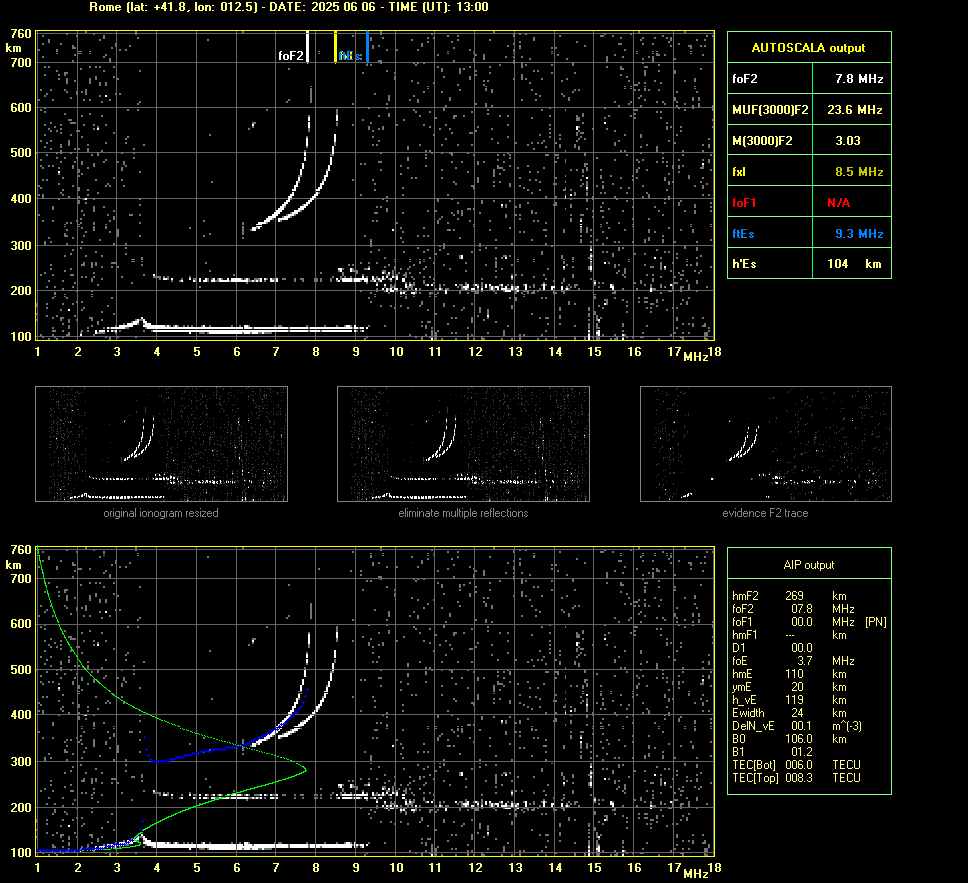Click the Rome date/time title at top
Image resolution: width=968 pixels, height=883 pixels.
[x=288, y=7]
